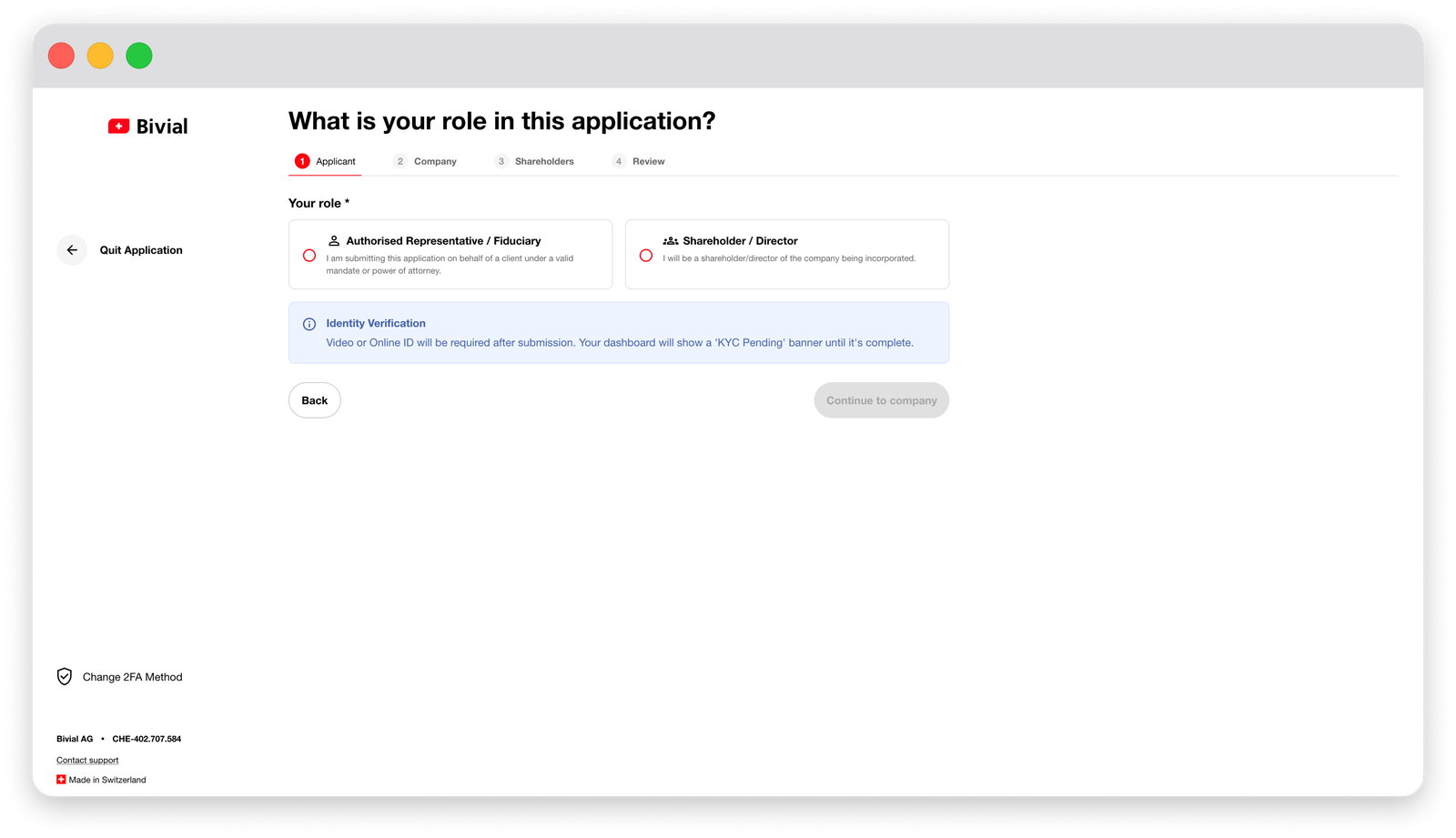
Task: Click the small Swiss flag beside Made in Switzerland
Action: pos(61,780)
